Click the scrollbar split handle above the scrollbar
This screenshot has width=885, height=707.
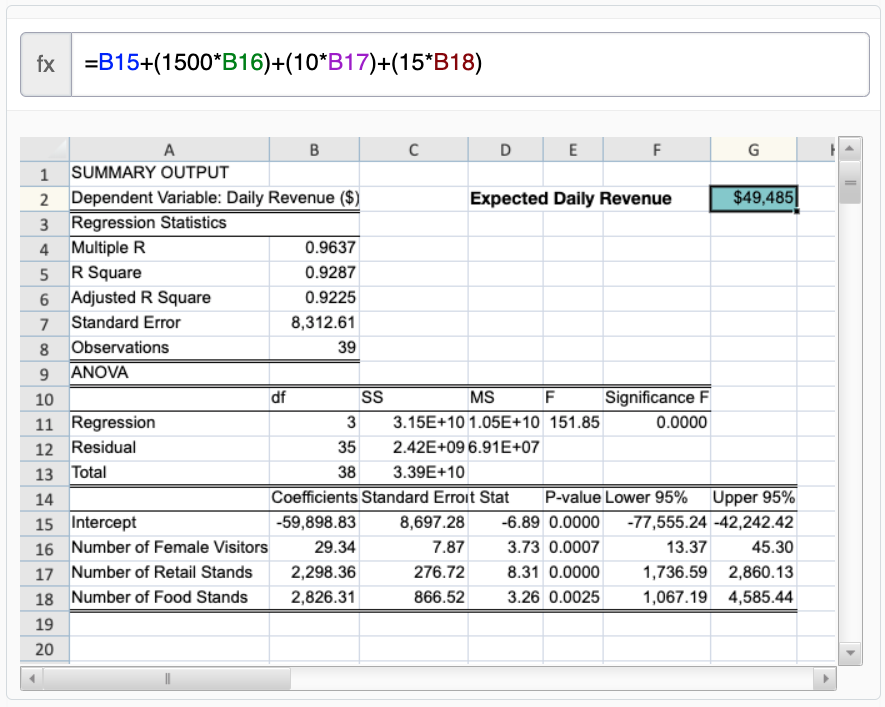tap(849, 182)
